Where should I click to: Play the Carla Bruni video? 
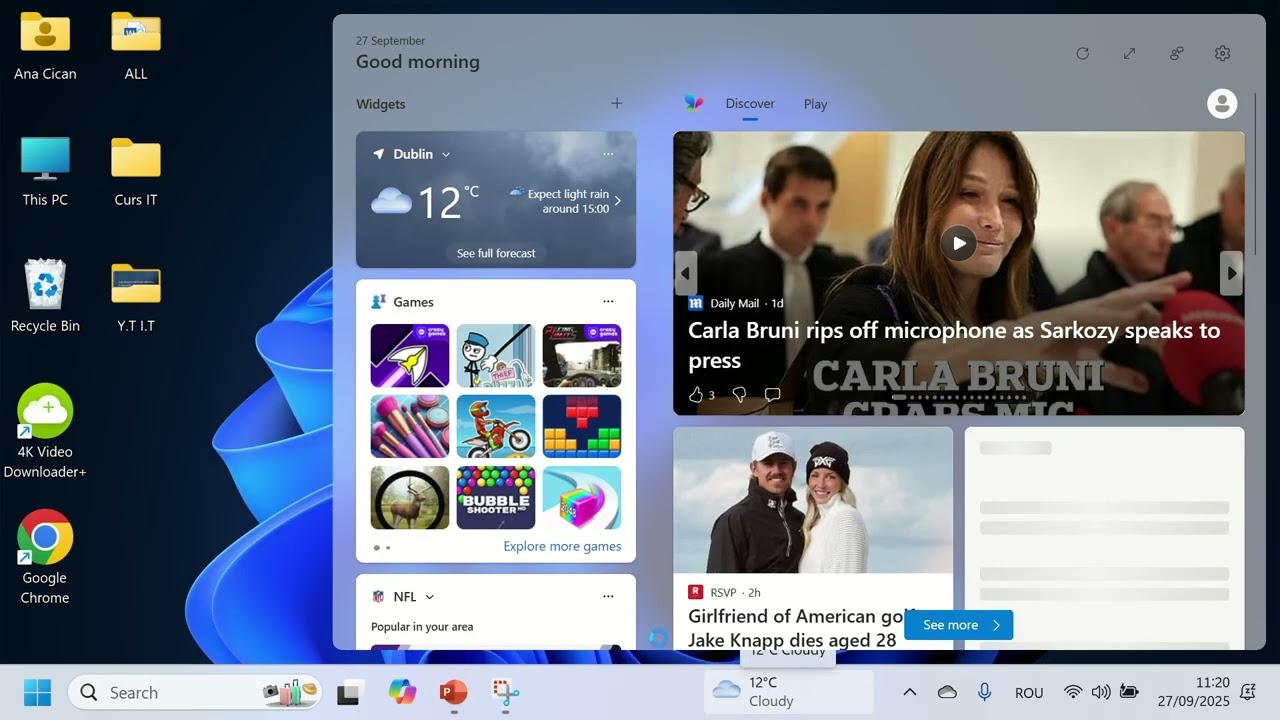pyautogui.click(x=958, y=243)
